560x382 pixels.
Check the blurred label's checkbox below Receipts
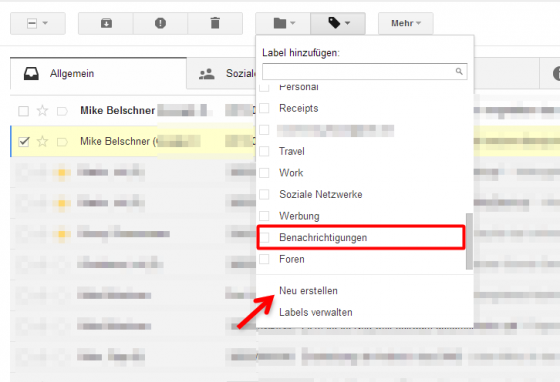tap(264, 130)
